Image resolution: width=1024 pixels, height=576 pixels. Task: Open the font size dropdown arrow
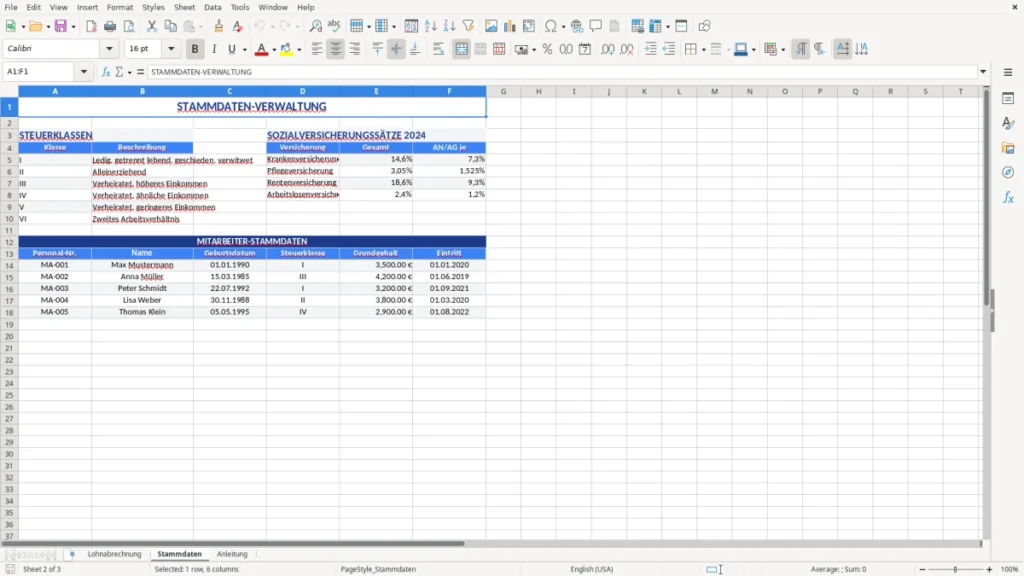[171, 49]
